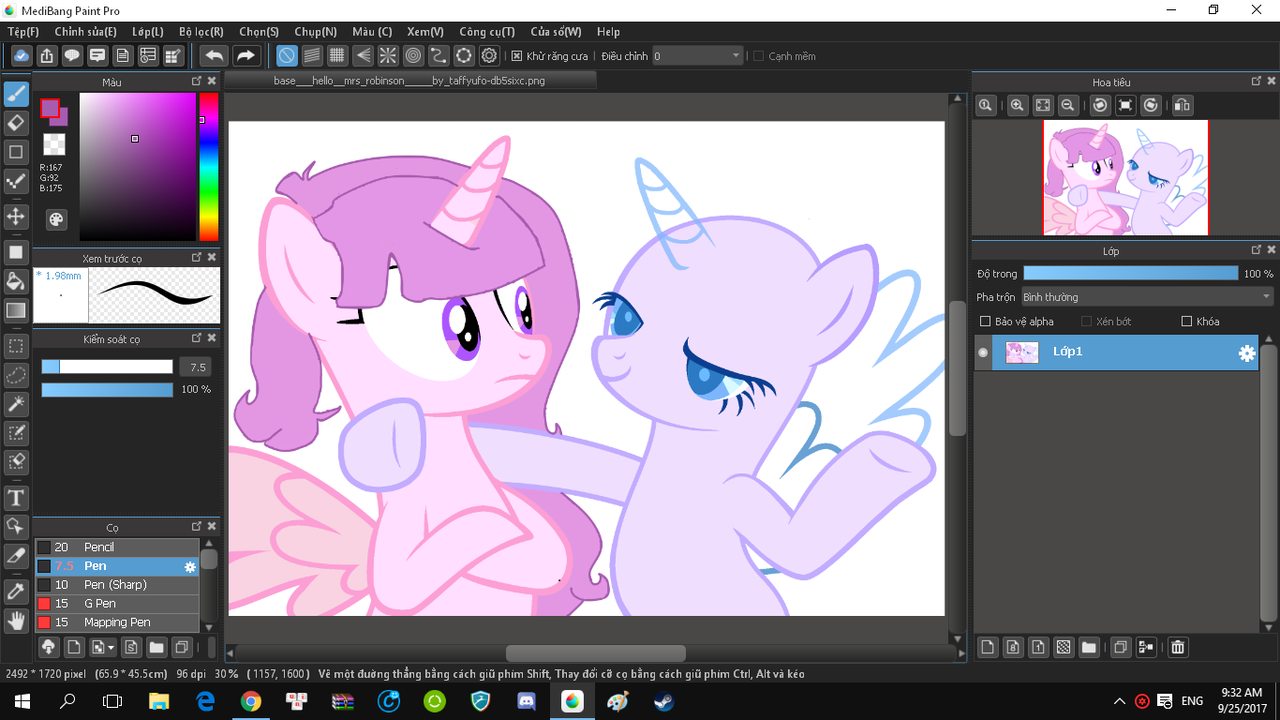The height and width of the screenshot is (720, 1280).
Task: Click the navigator preview thumbnail
Action: click(1126, 178)
